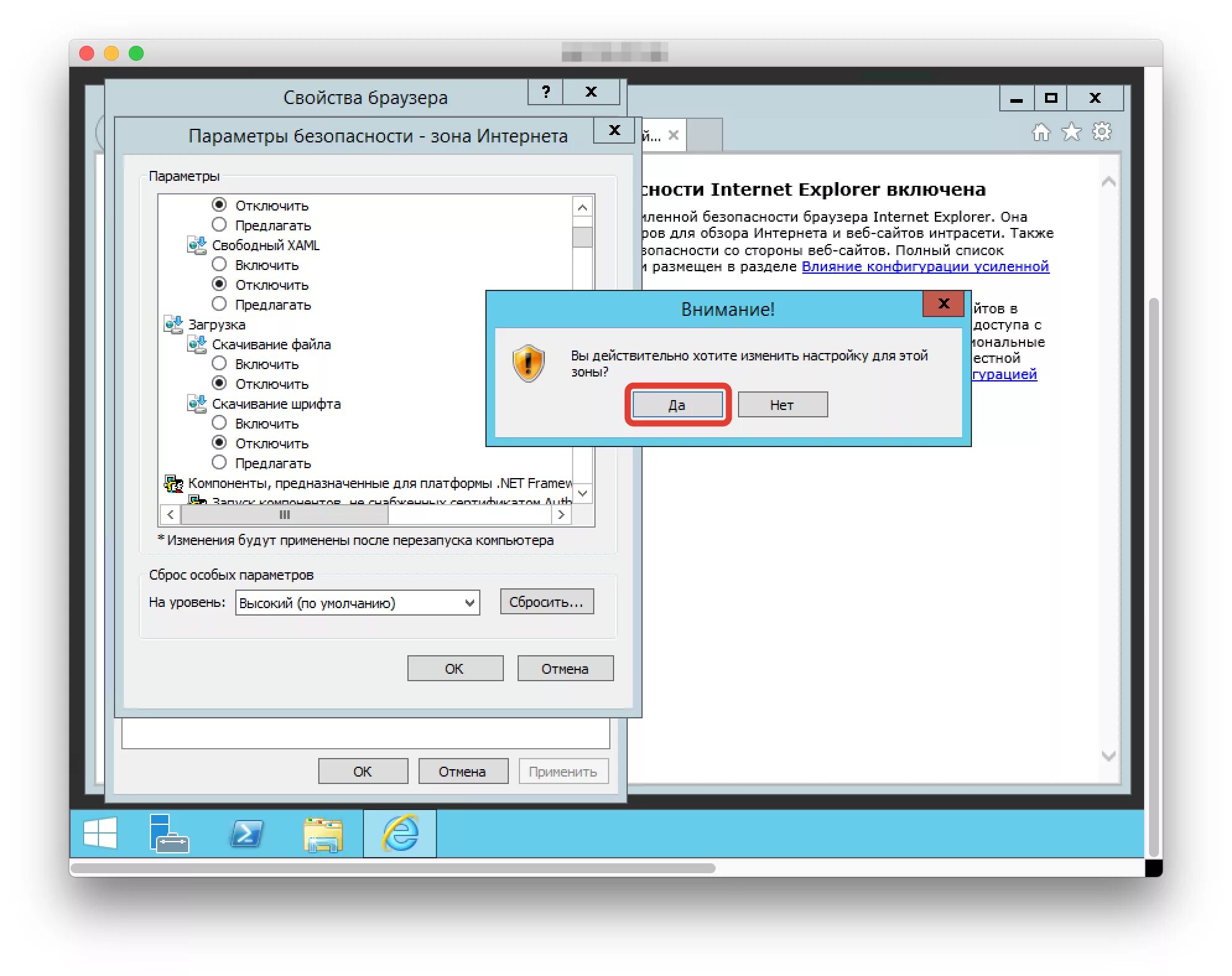Close the Internet Explorer tab with the x
Screen dimensions: 1232x976
pyautogui.click(x=674, y=135)
